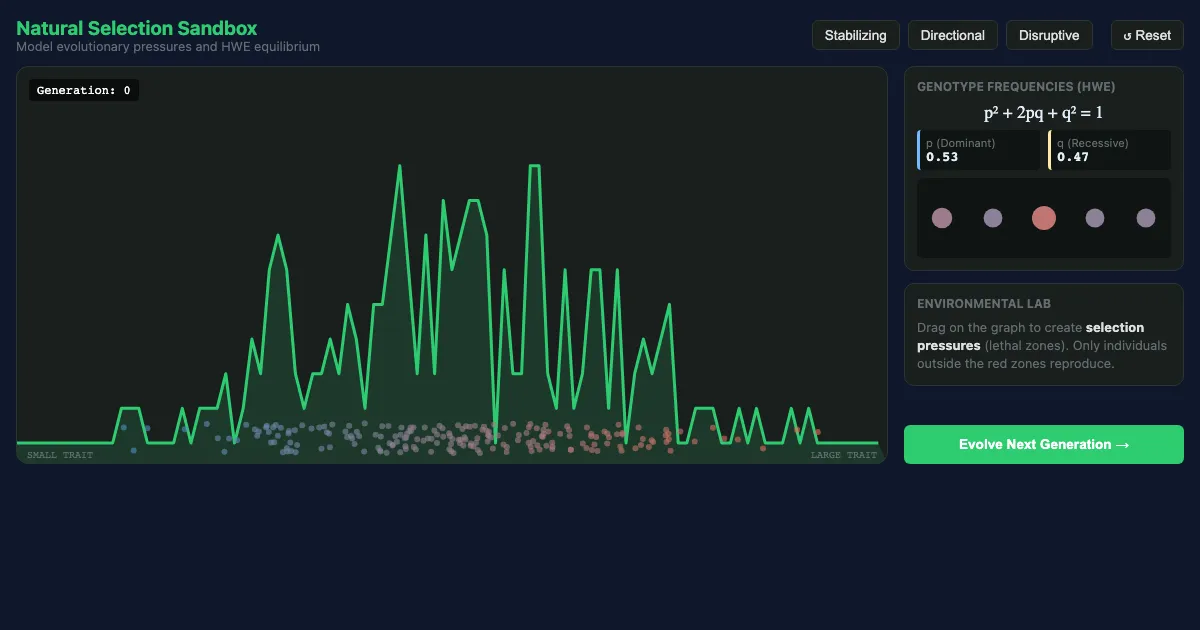Reset the simulation

[x=1147, y=35]
